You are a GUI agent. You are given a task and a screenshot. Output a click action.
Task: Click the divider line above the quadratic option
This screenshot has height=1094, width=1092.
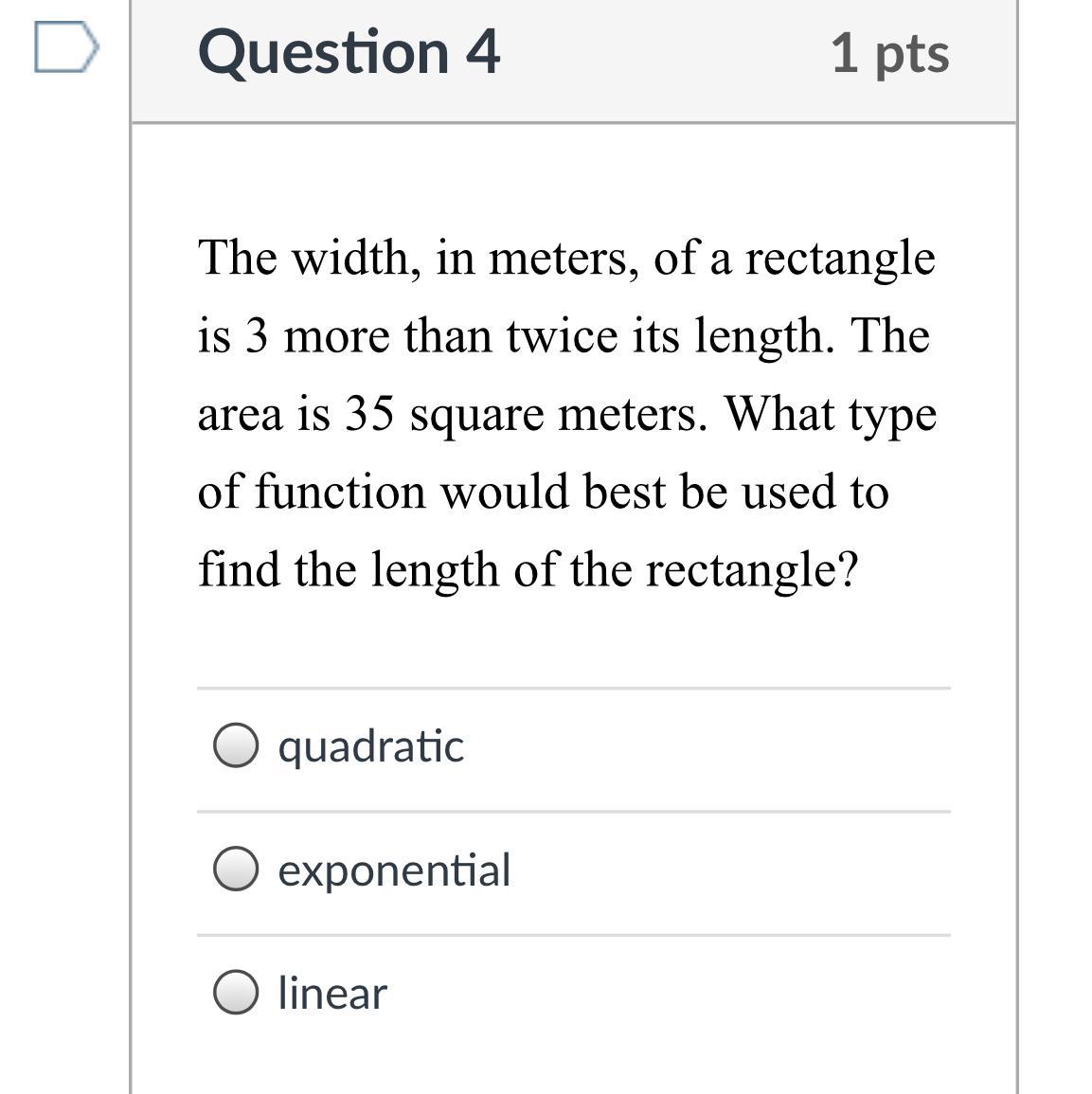(573, 689)
